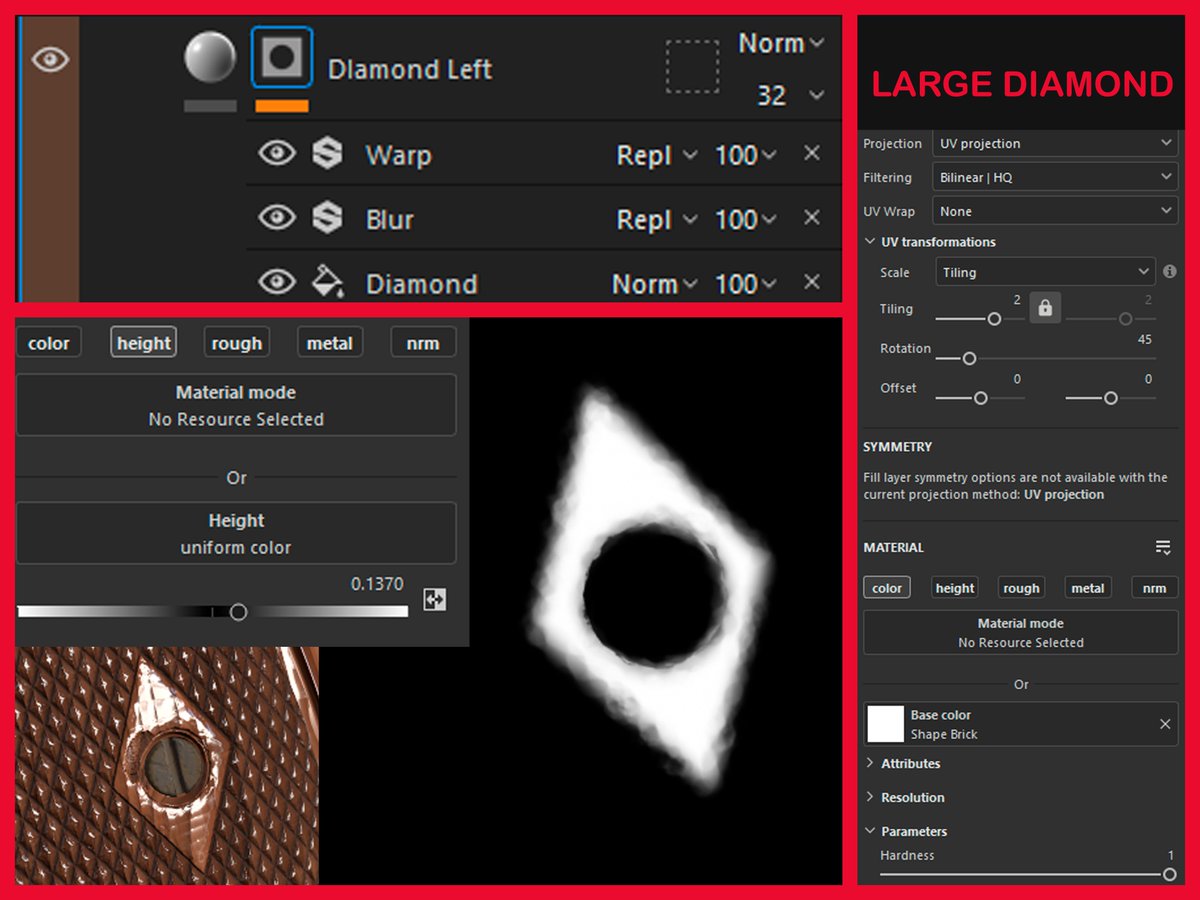Select the Diamond Left layer name

pyautogui.click(x=410, y=69)
